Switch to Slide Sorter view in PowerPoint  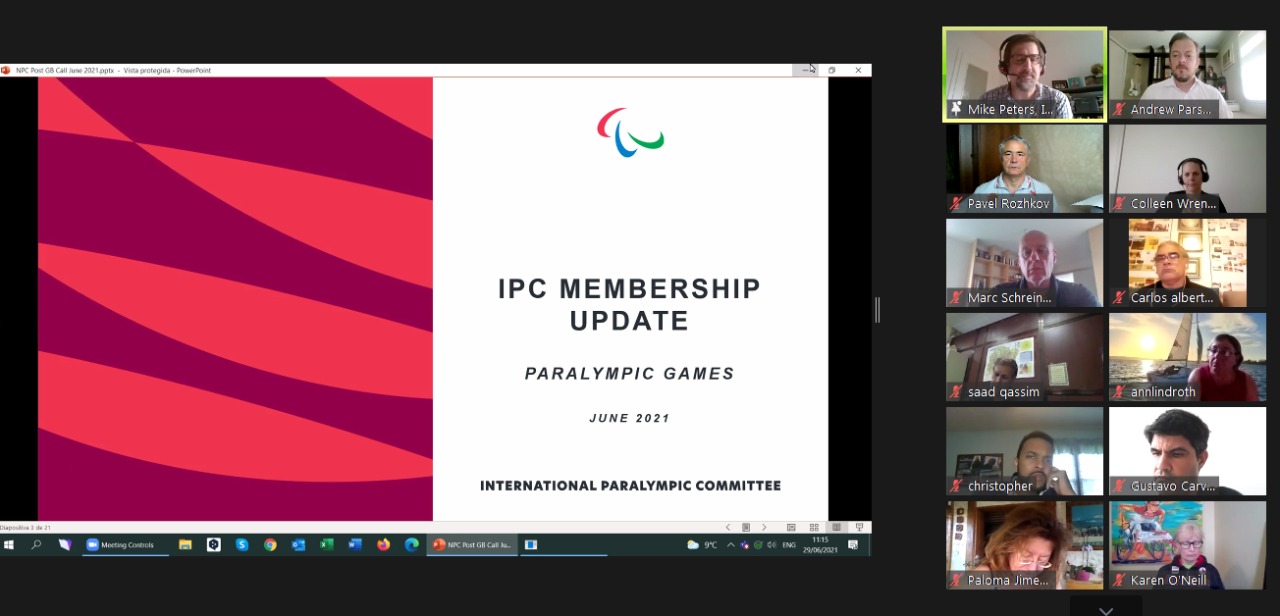[813, 527]
